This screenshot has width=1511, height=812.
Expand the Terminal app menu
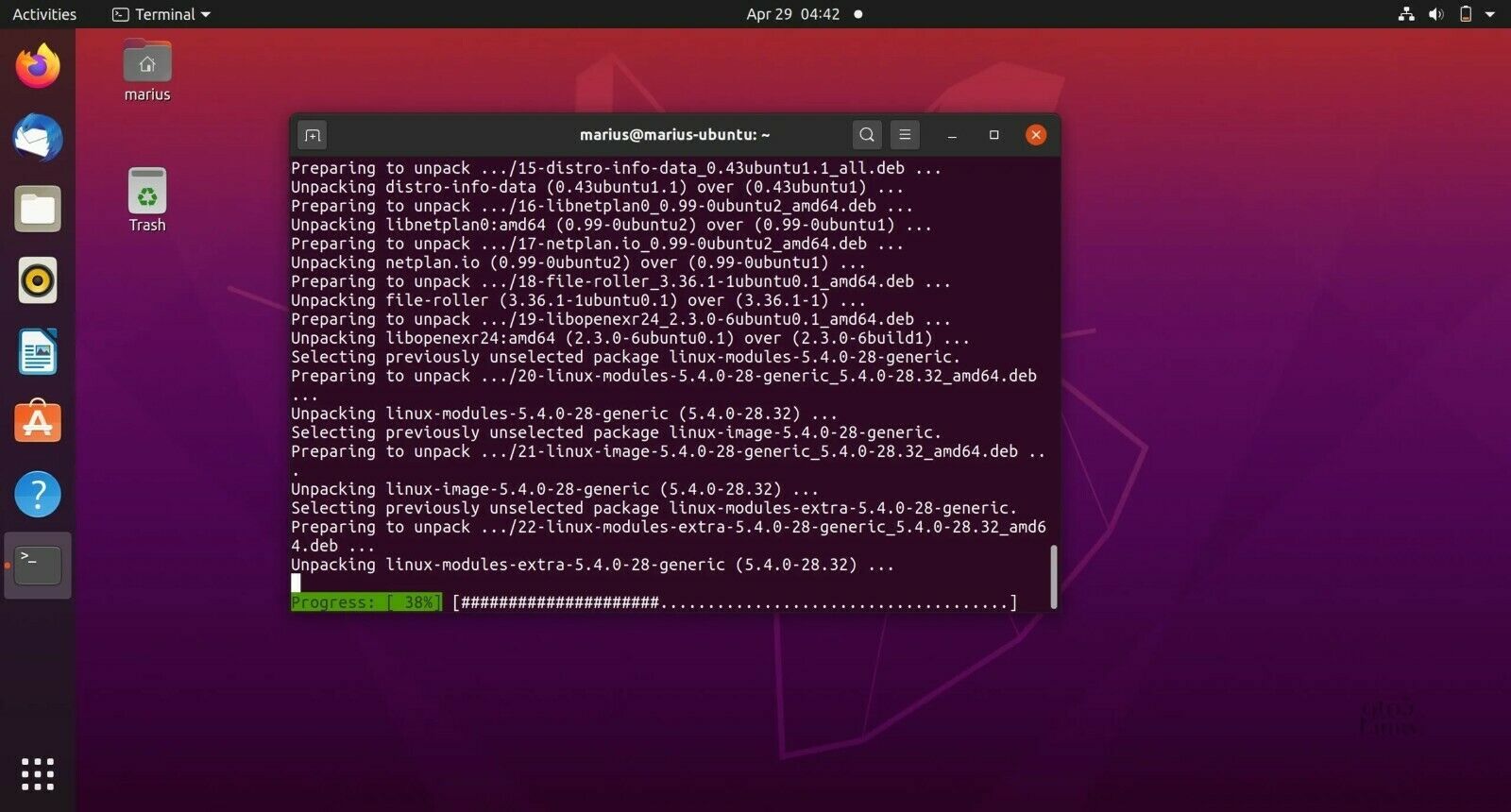tap(161, 14)
